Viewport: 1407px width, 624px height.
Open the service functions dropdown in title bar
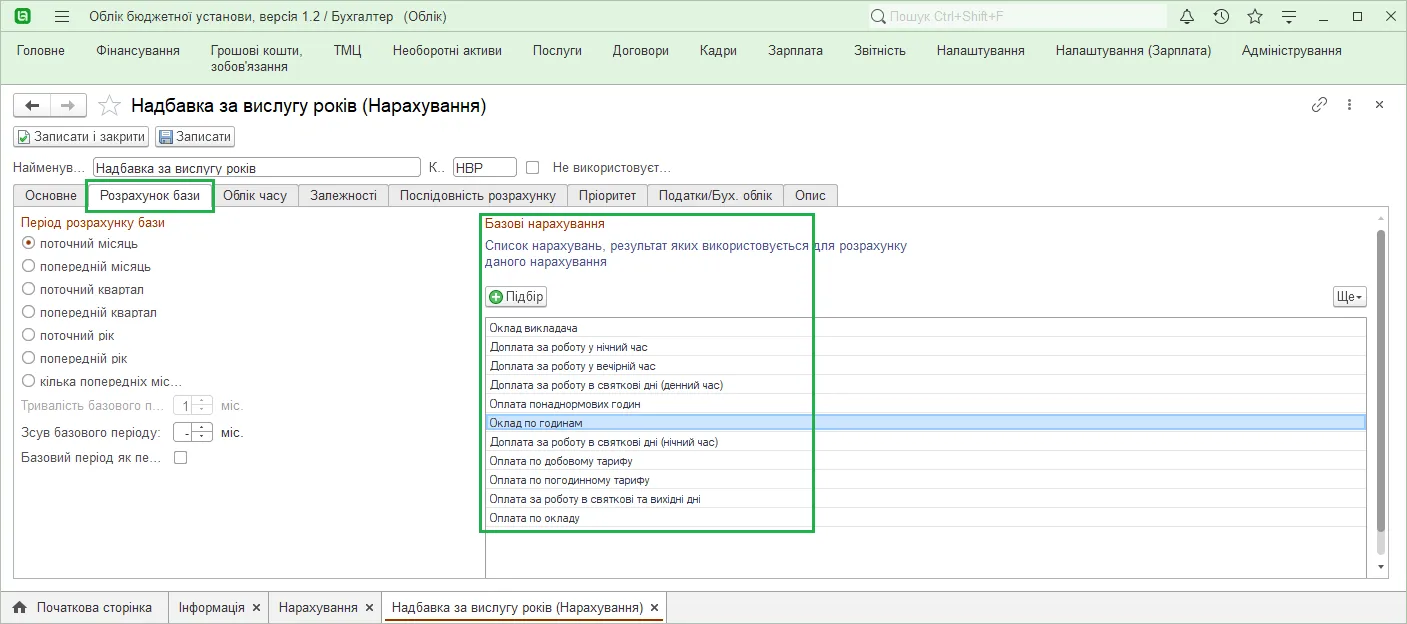(1289, 17)
